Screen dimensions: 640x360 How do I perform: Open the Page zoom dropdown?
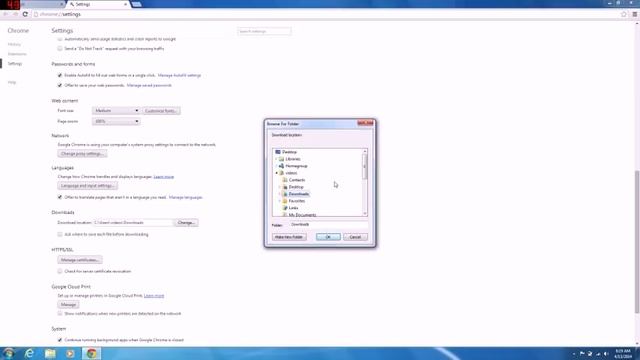pyautogui.click(x=116, y=121)
